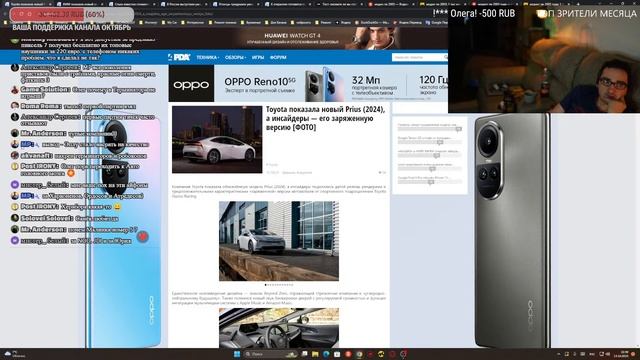Viewport: 640px width, 360px height.
Task: Open the white Prius night thumbnail
Action: pyautogui.click(x=217, y=140)
